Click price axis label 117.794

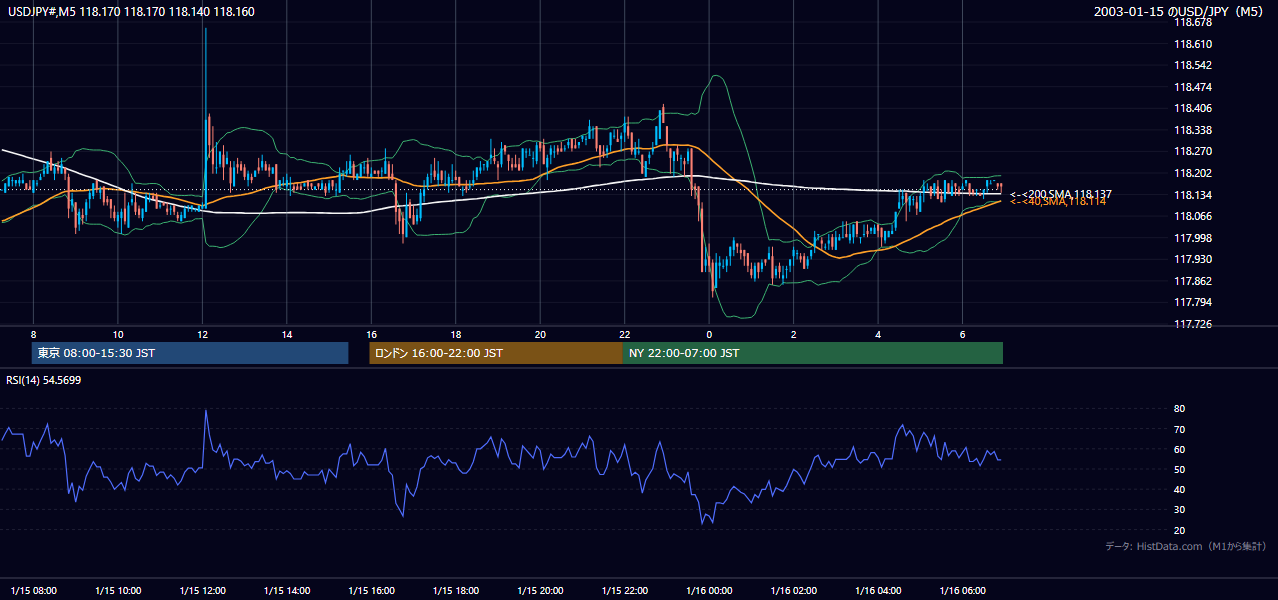coord(1192,302)
